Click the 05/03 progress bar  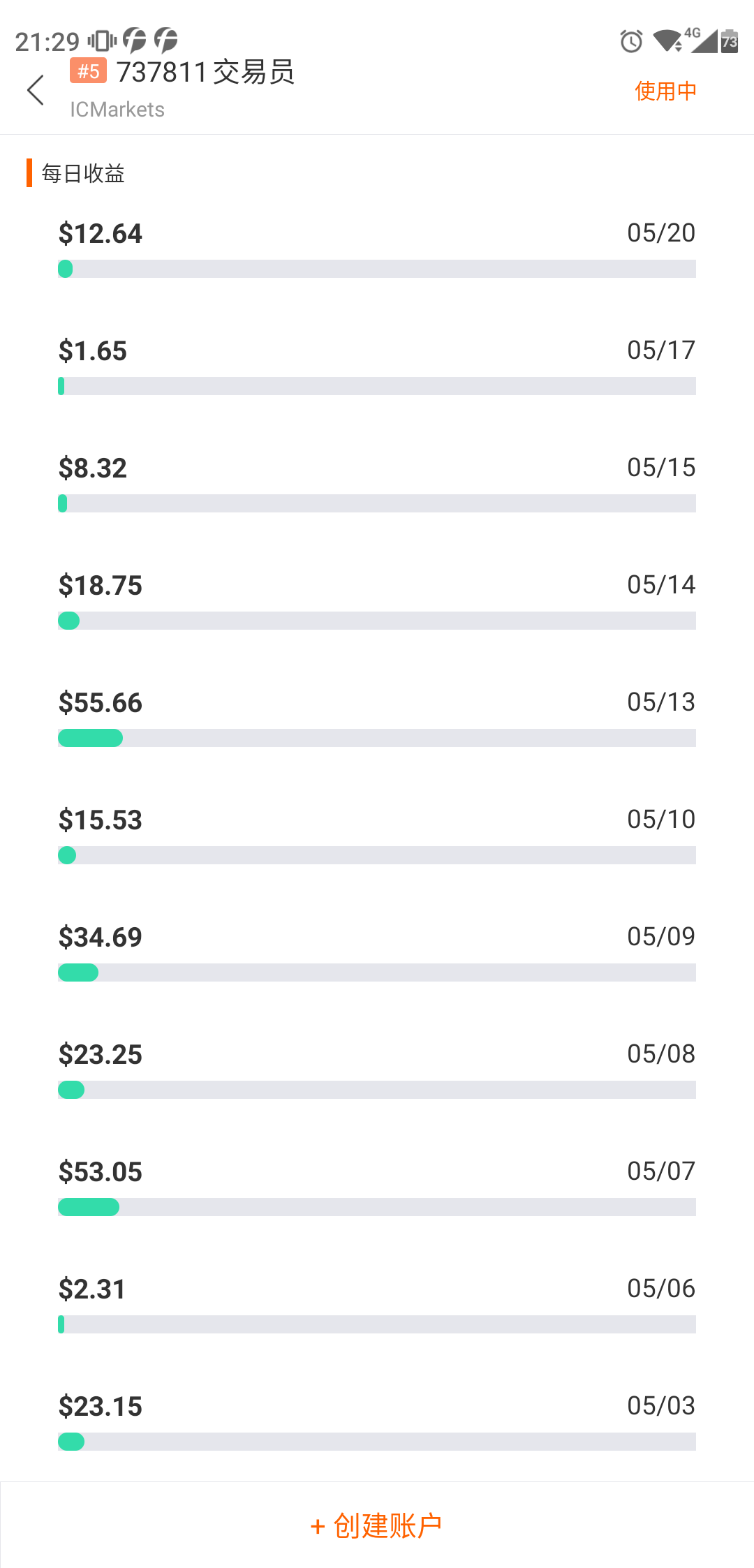376,1442
